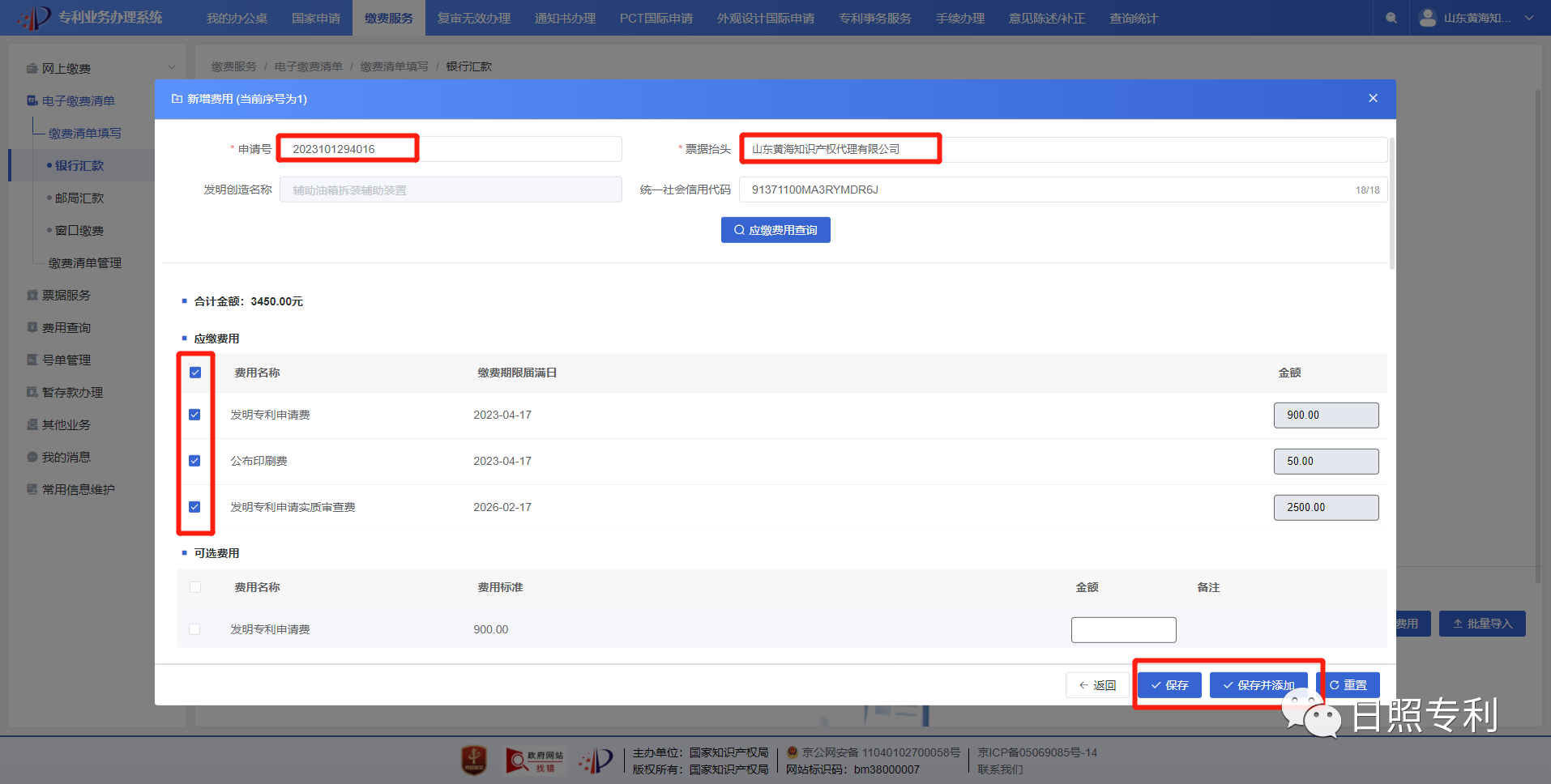The width and height of the screenshot is (1551, 784).
Task: Expand the 网上缴费 menu chevron
Action: tap(172, 67)
